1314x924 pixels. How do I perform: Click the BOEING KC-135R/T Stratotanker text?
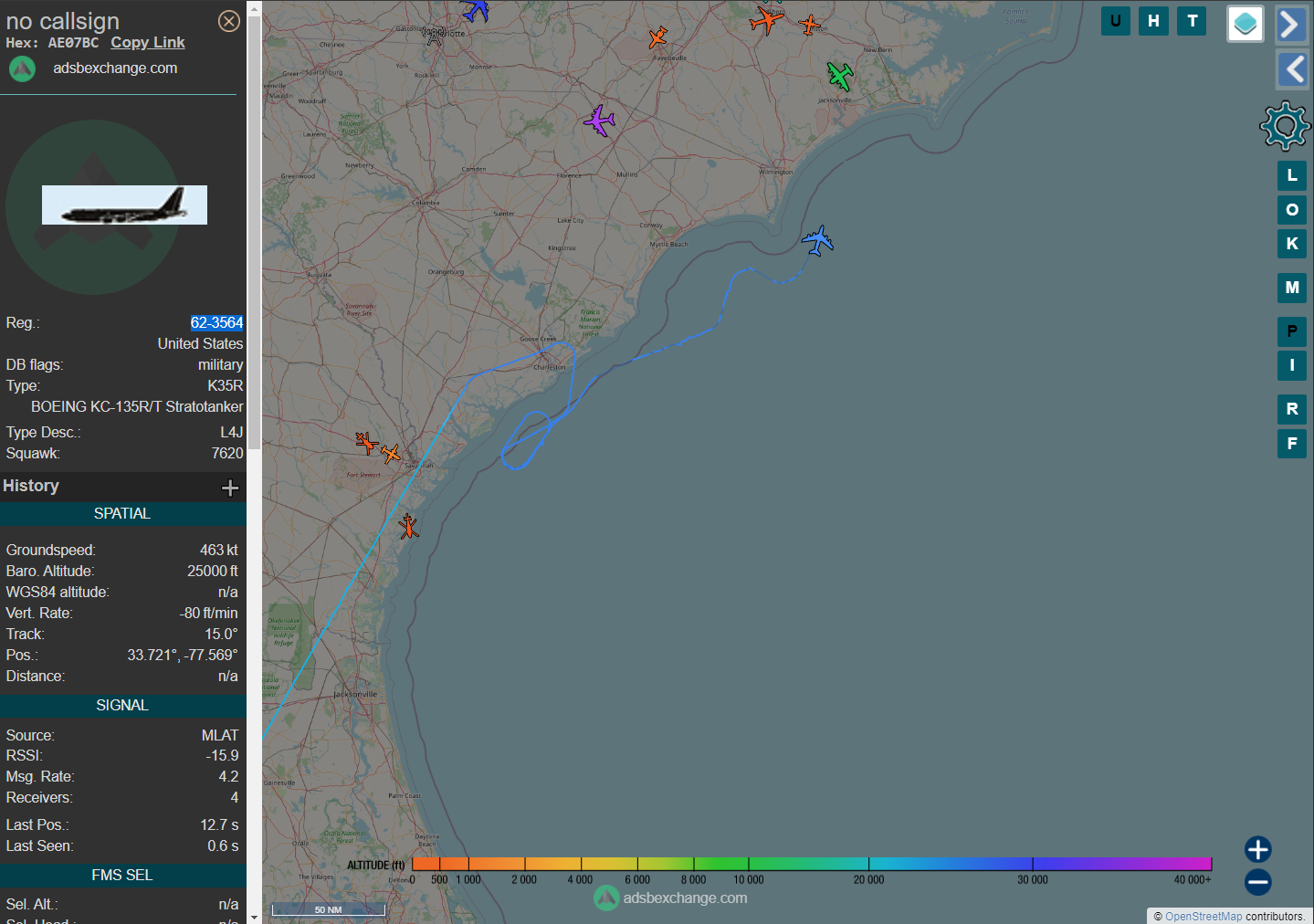coord(137,407)
